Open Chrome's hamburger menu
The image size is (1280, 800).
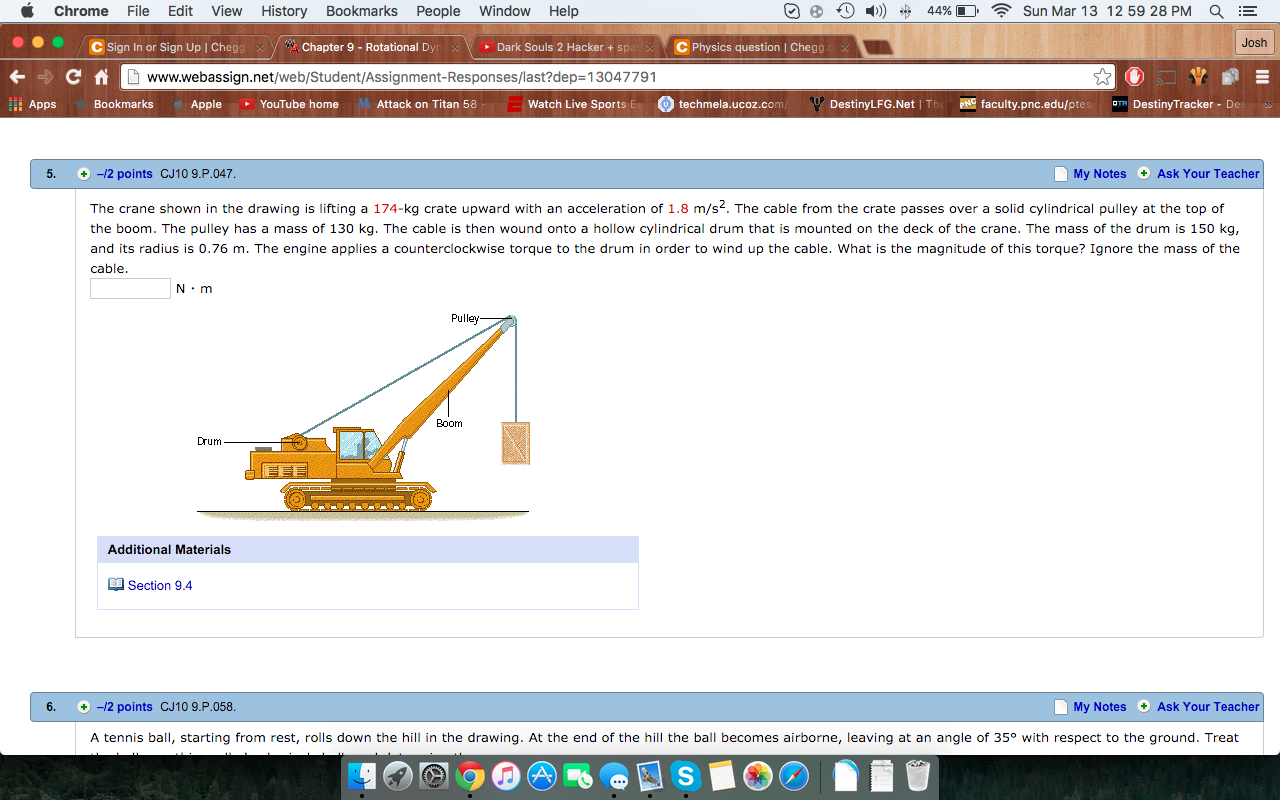1263,76
